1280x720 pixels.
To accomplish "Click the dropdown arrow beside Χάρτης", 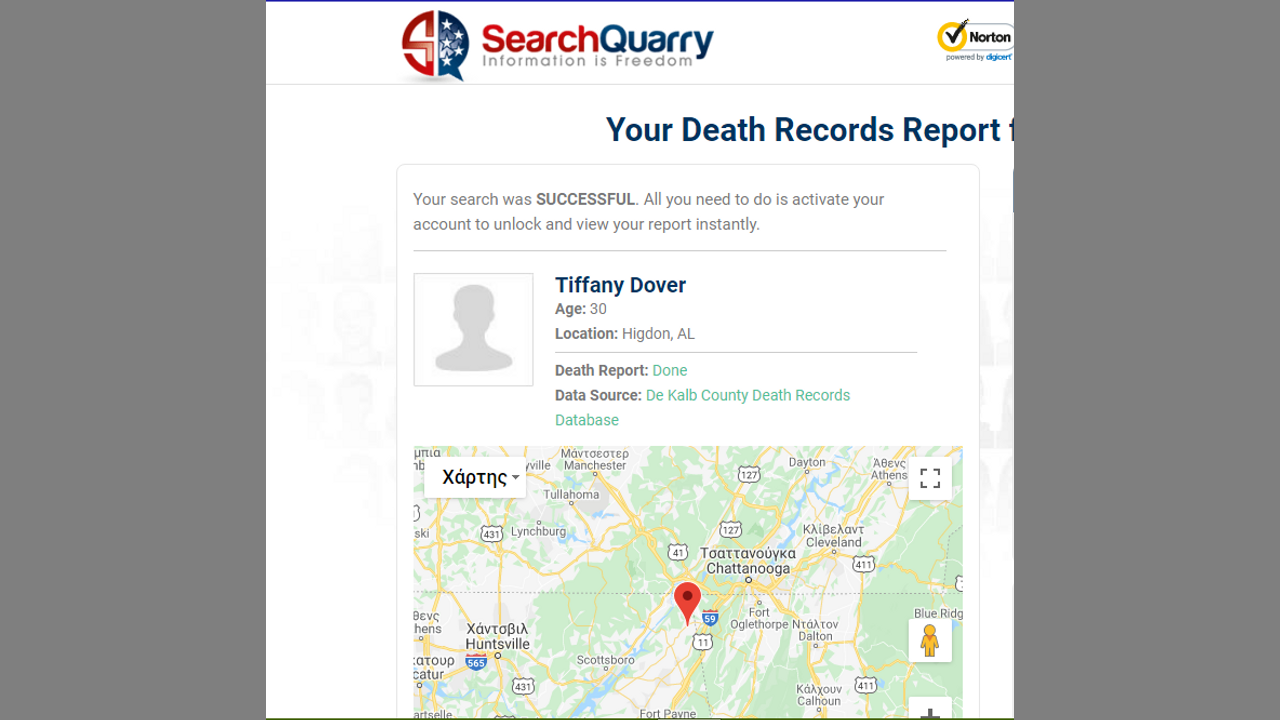I will (516, 478).
